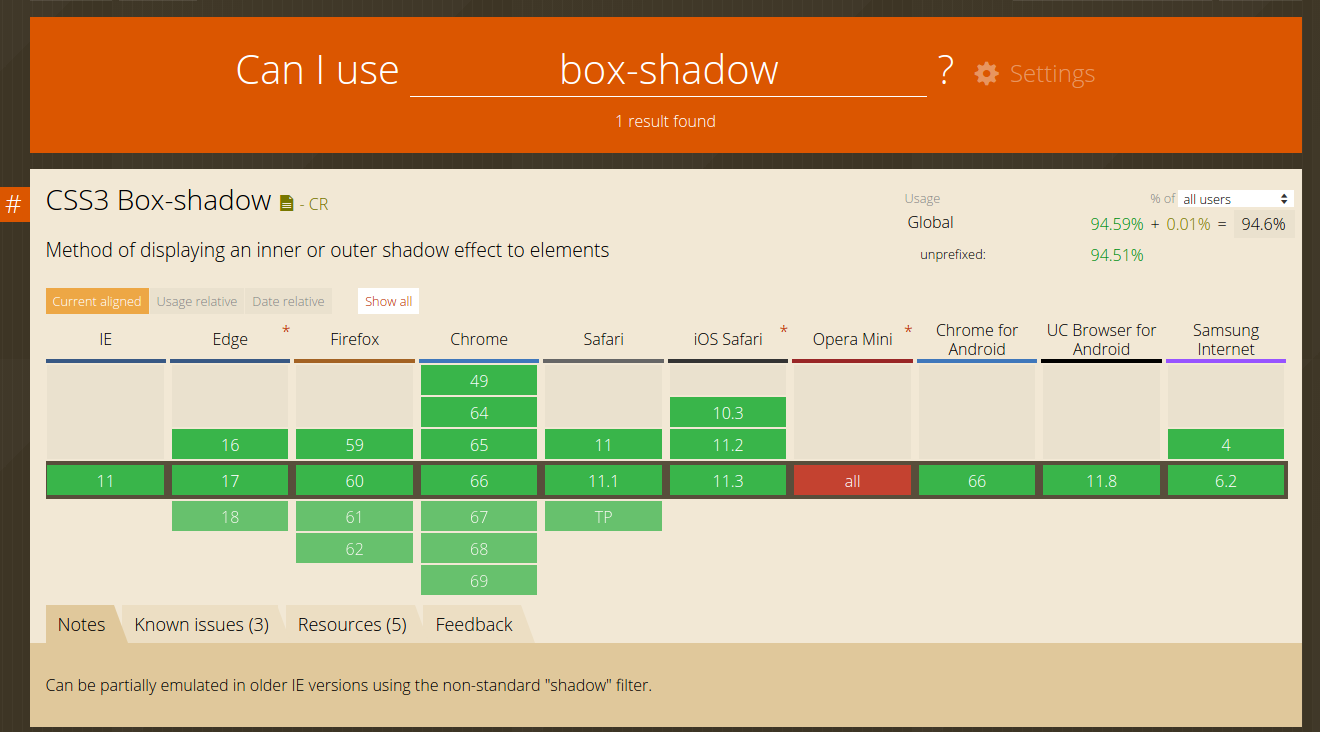This screenshot has height=732, width=1320.
Task: Select the UC Browser 11.8 cell
Action: coord(1101,481)
